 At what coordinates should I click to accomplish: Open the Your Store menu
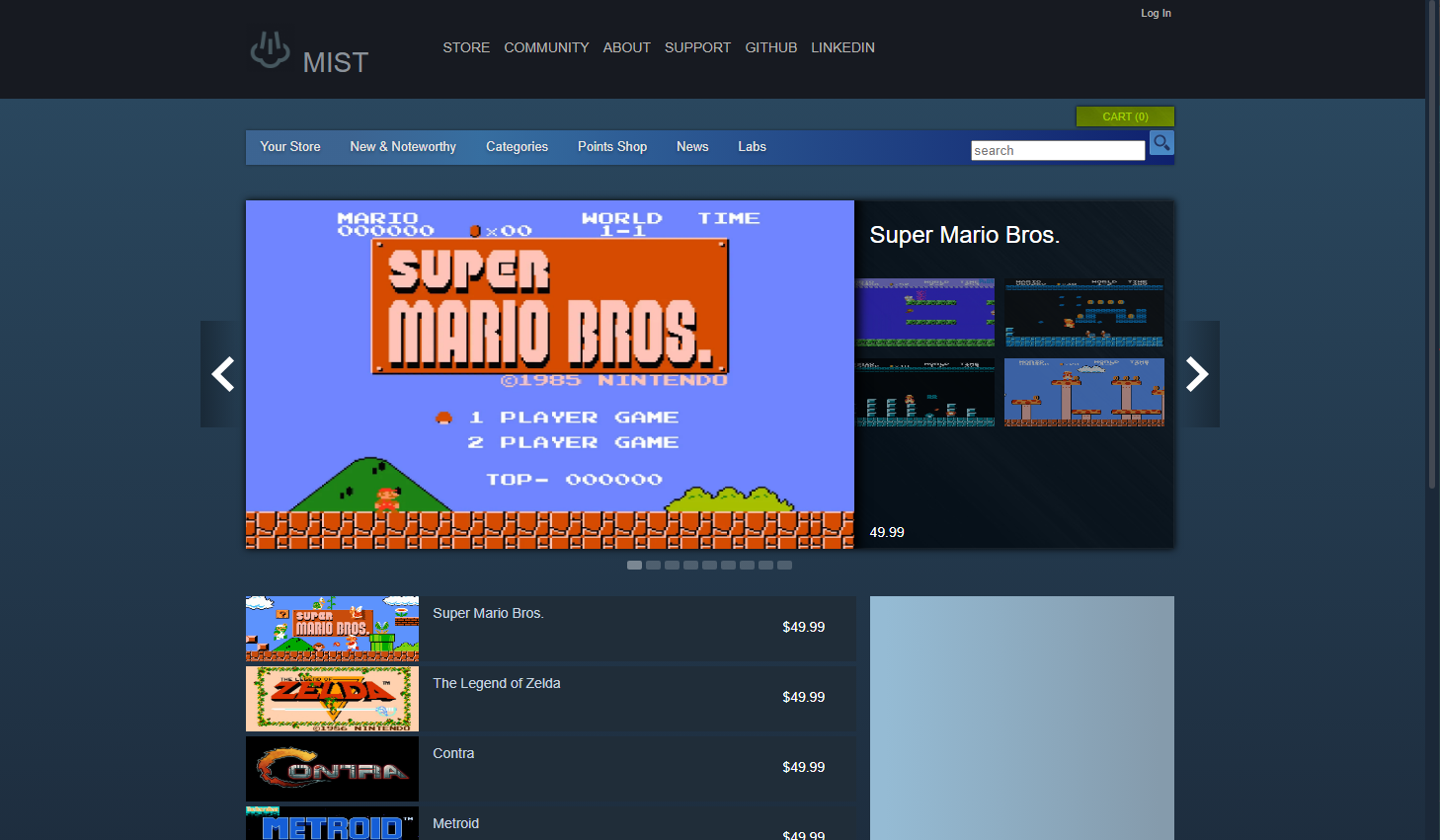(290, 147)
